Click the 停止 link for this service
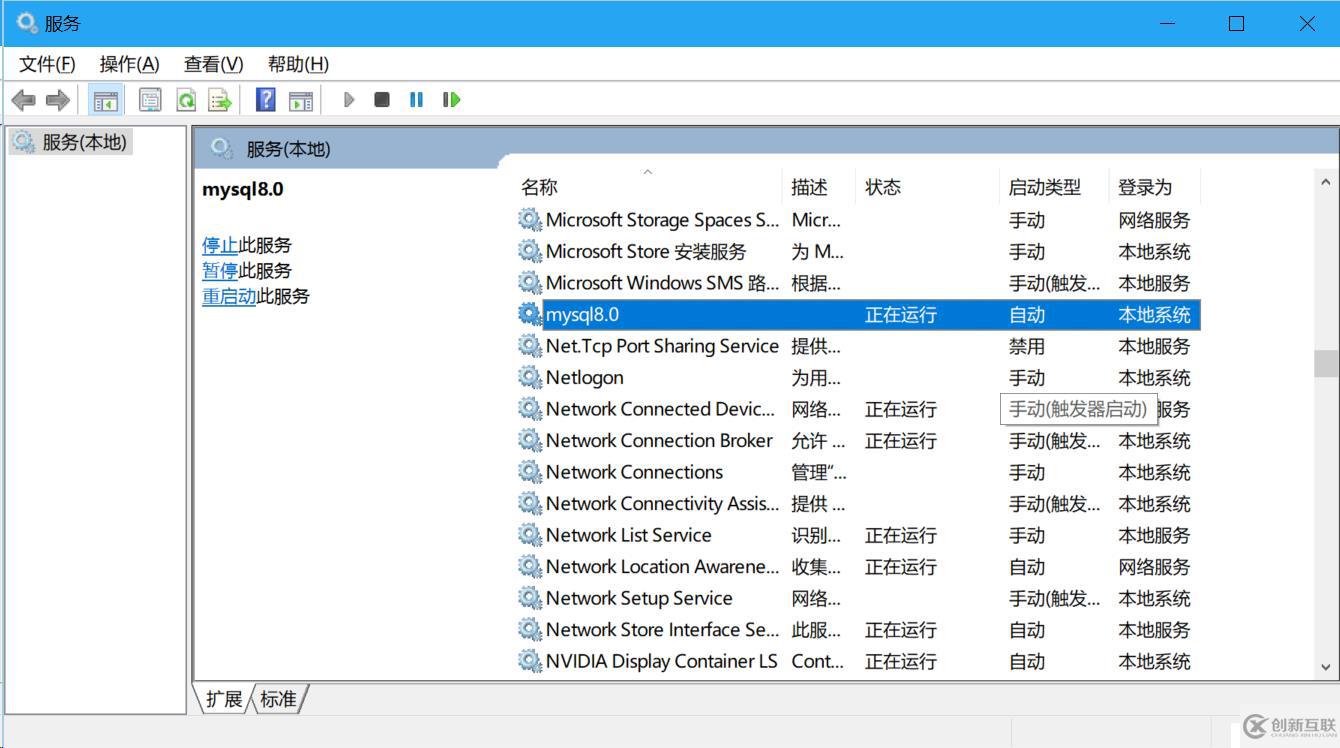 (220, 245)
